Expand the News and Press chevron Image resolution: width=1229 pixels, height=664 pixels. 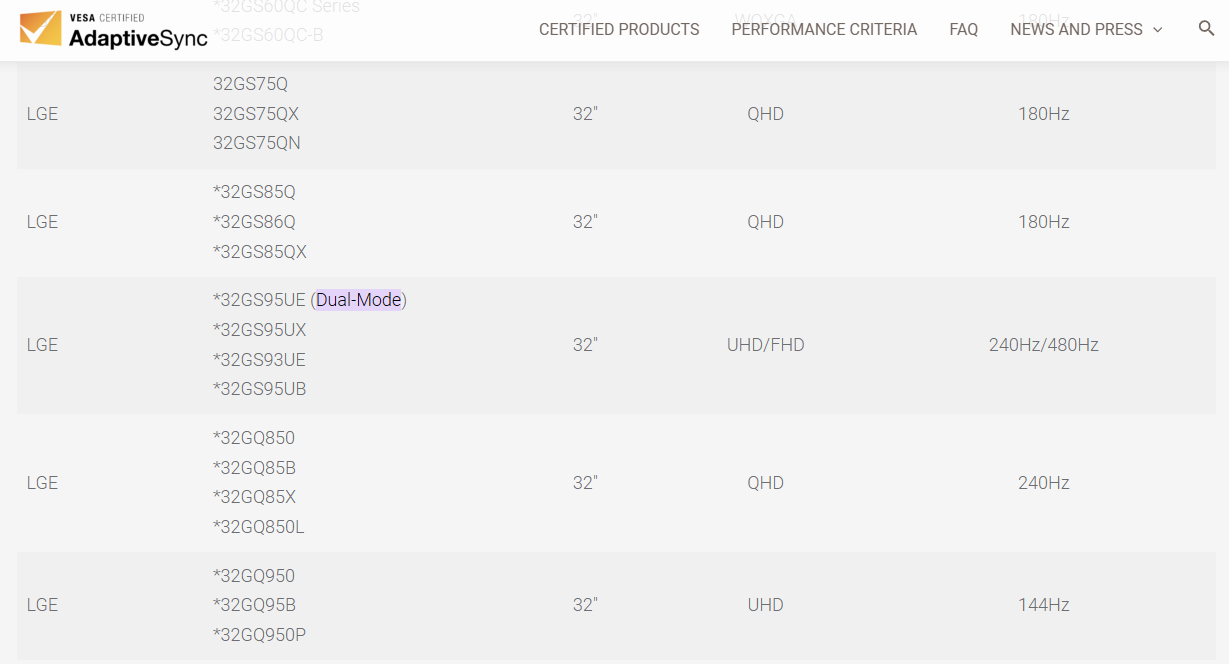(1158, 30)
